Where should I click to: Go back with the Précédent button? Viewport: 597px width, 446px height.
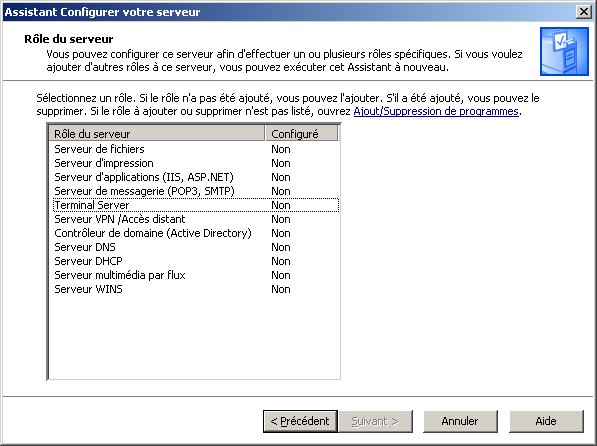pos(300,421)
